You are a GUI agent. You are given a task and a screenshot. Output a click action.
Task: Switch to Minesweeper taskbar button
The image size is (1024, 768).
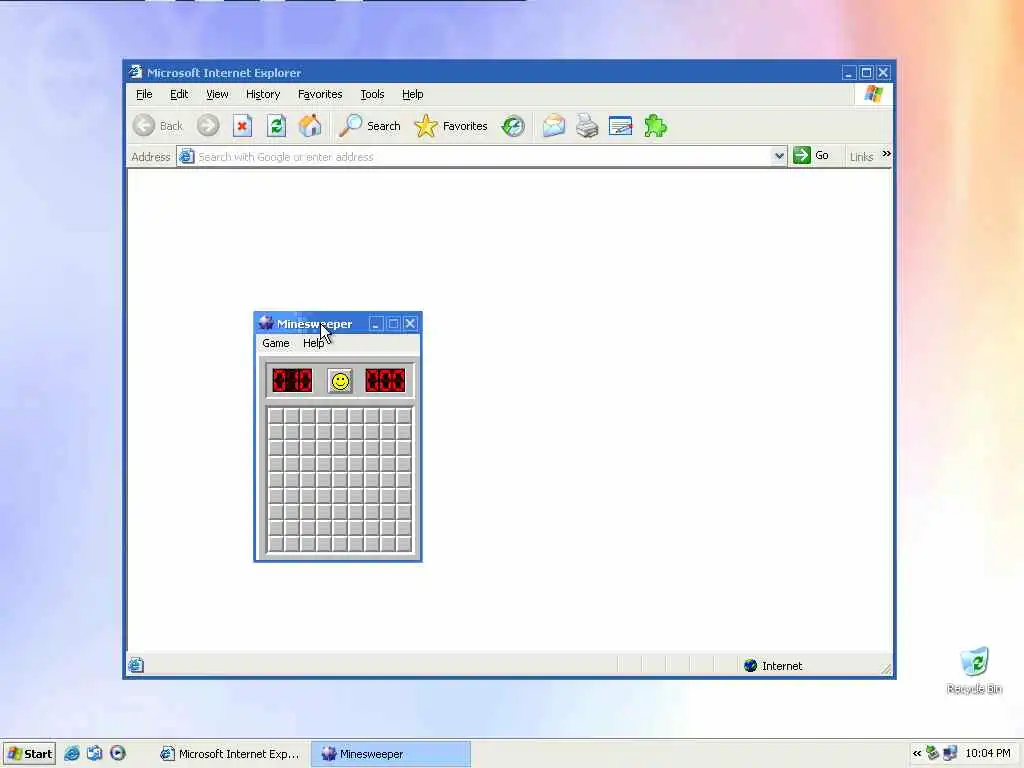pos(391,754)
